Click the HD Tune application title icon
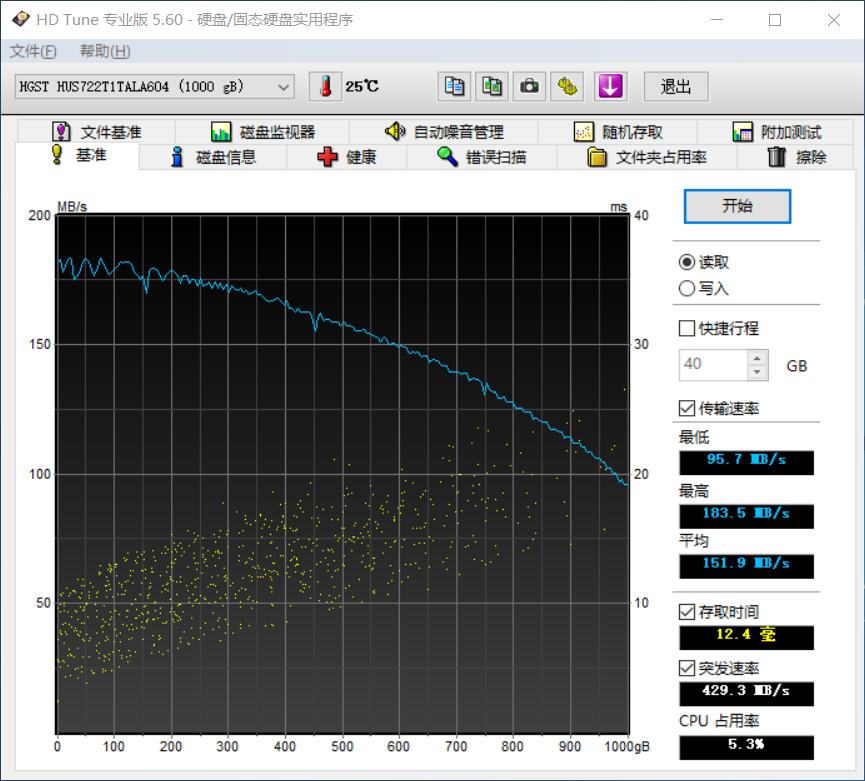The image size is (865, 781). point(20,19)
